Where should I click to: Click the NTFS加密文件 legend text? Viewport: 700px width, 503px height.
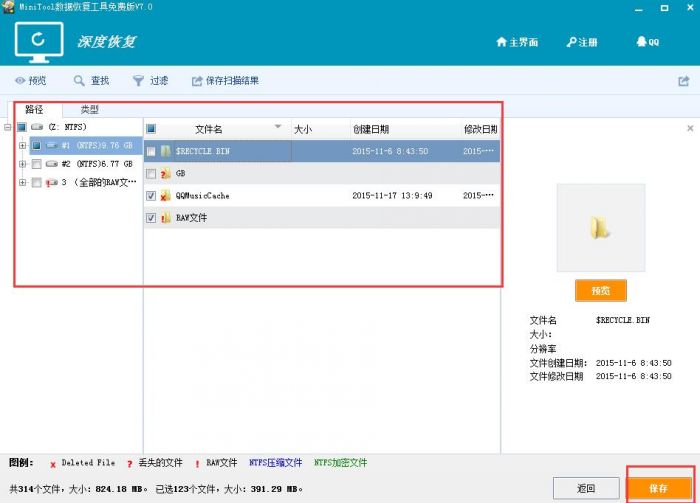click(341, 463)
